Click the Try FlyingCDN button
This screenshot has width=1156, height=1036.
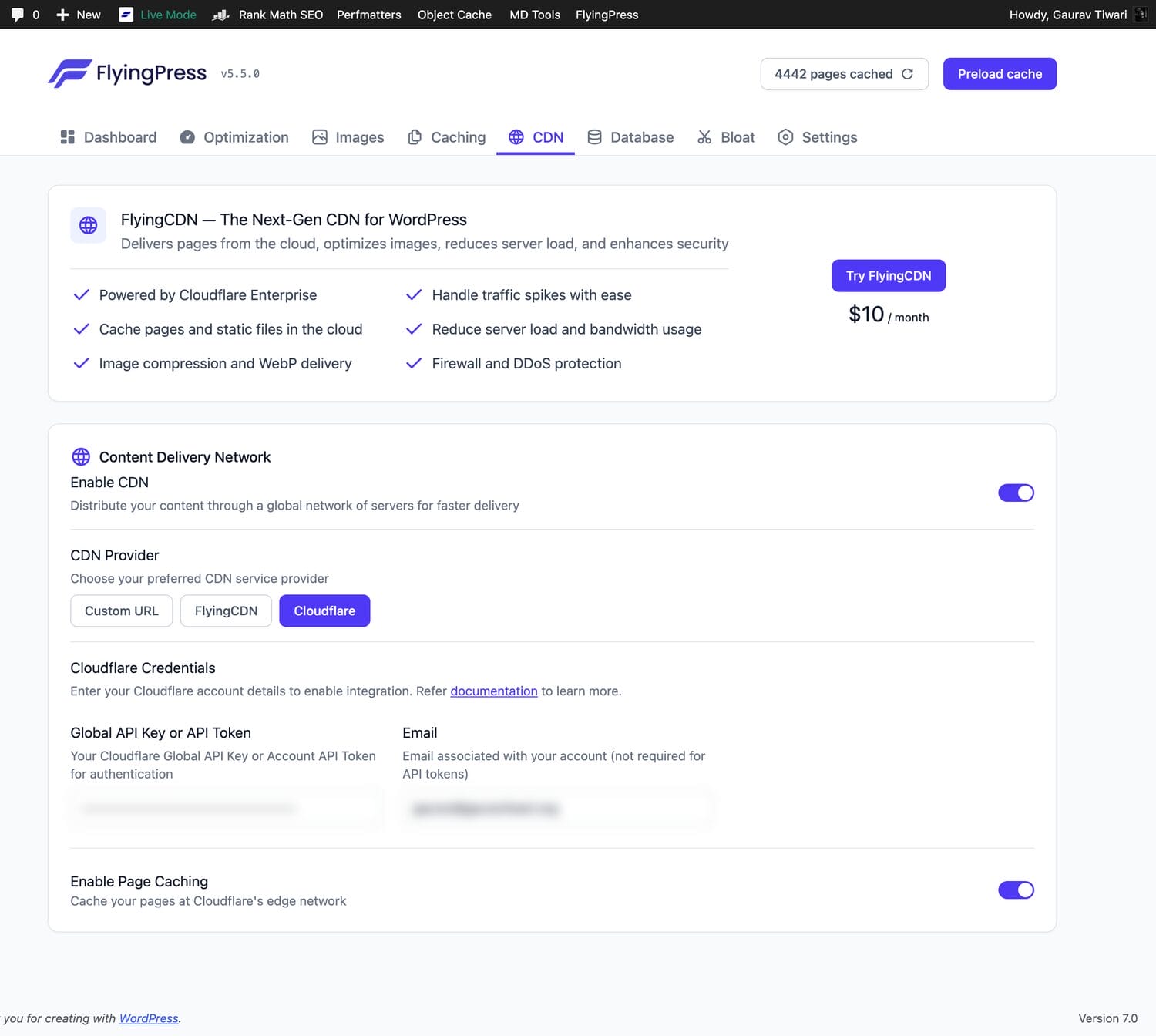tap(889, 276)
